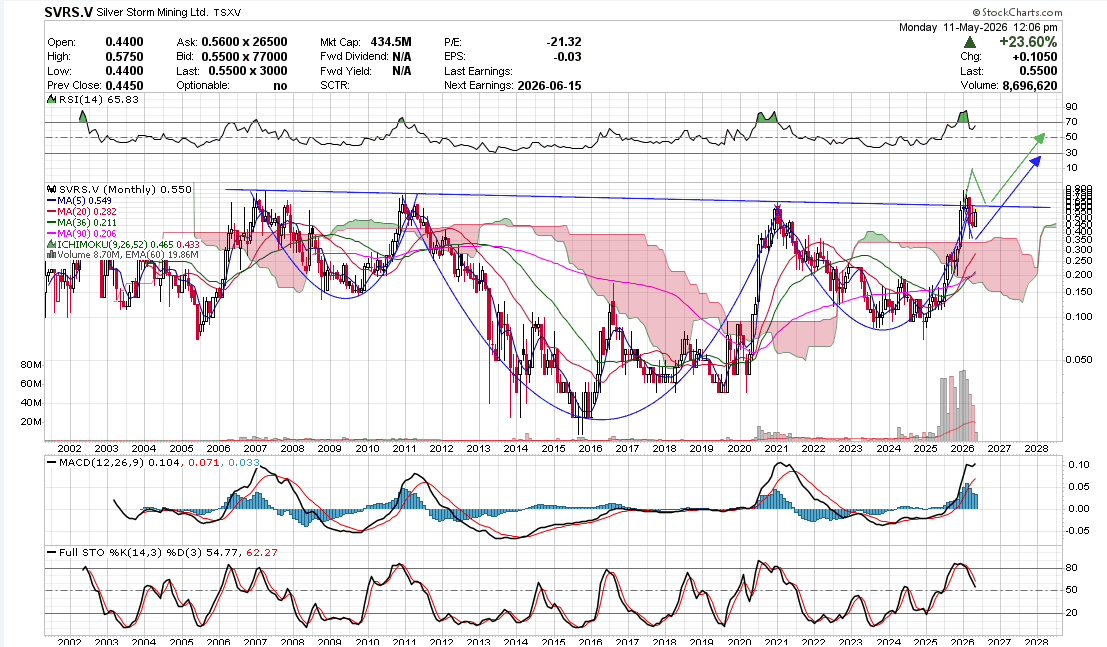Click the candlestick icon before SVRS.V (Monthly)

tap(52, 189)
